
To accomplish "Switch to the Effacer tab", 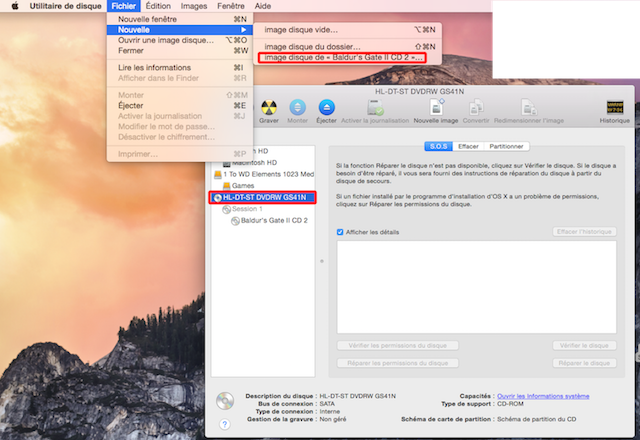I will (468, 146).
